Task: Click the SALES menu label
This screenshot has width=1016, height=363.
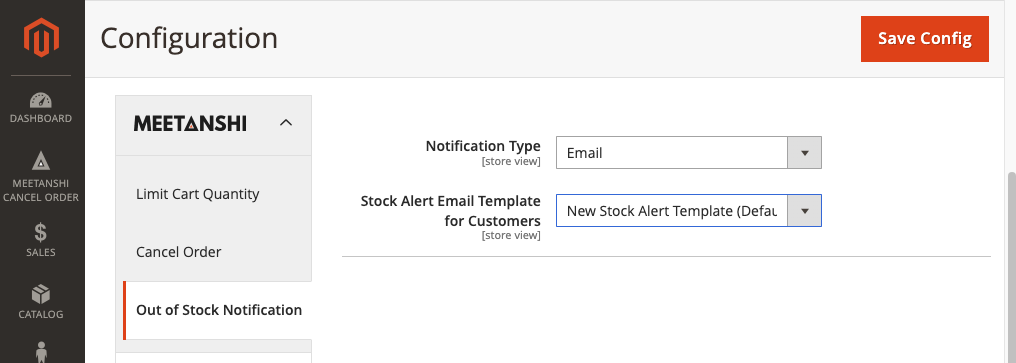Action: coord(41,253)
